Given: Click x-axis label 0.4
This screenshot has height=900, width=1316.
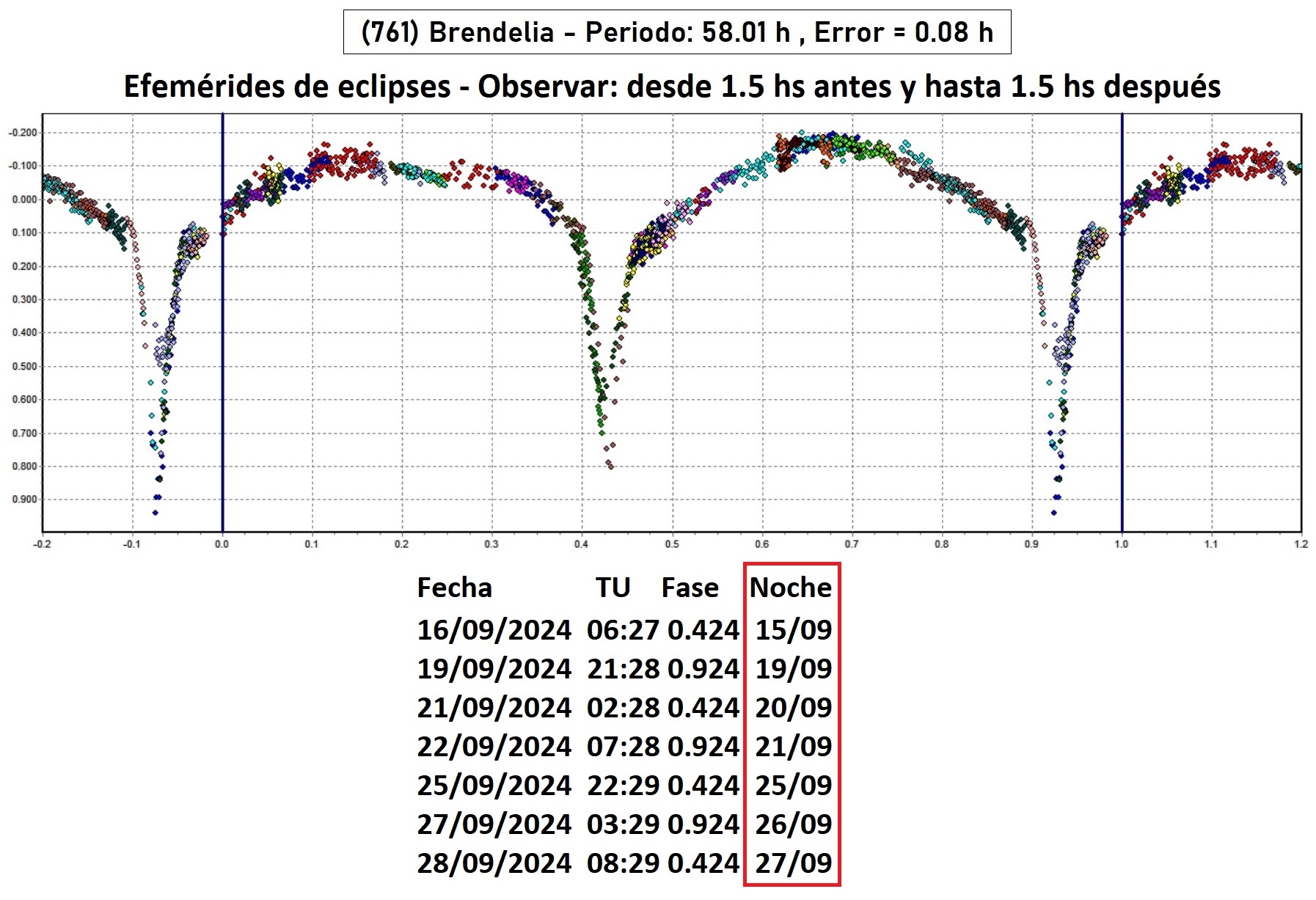Looking at the screenshot, I should 582,544.
